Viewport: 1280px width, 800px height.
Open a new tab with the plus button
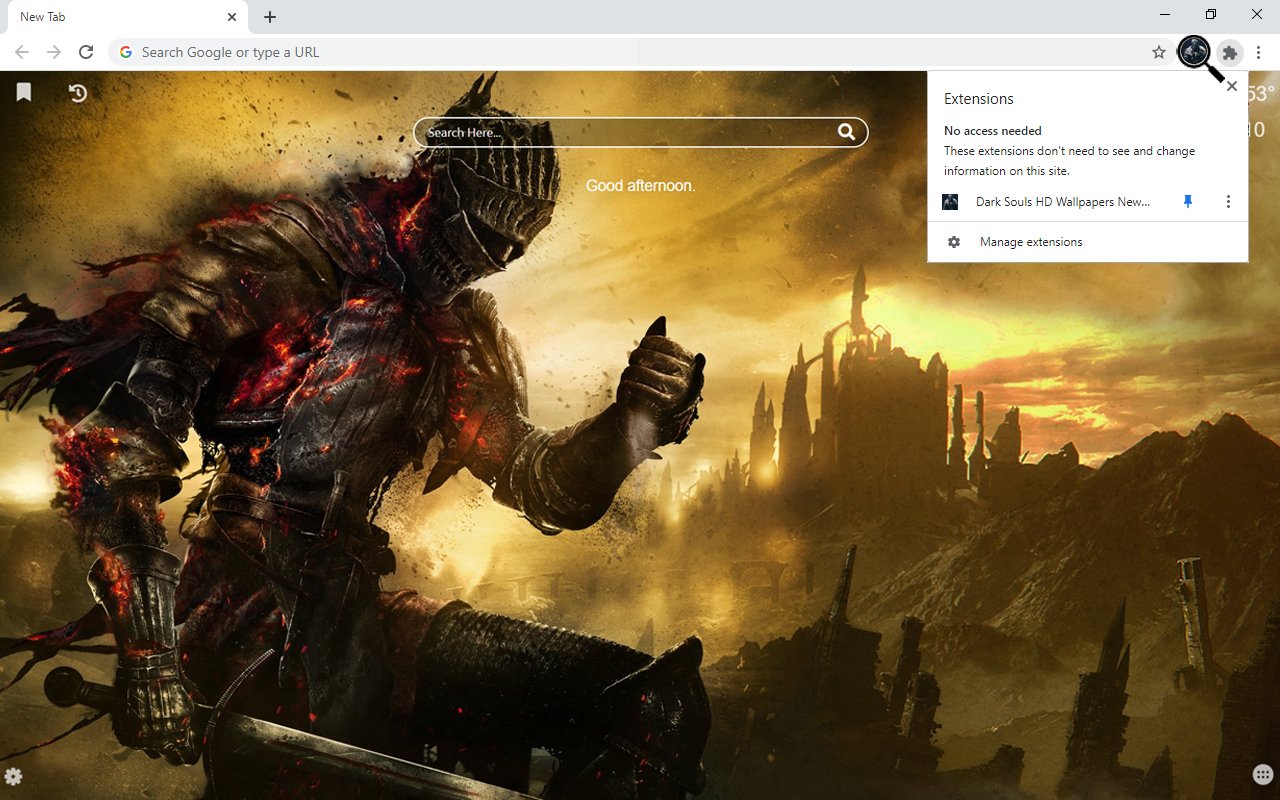click(x=270, y=17)
